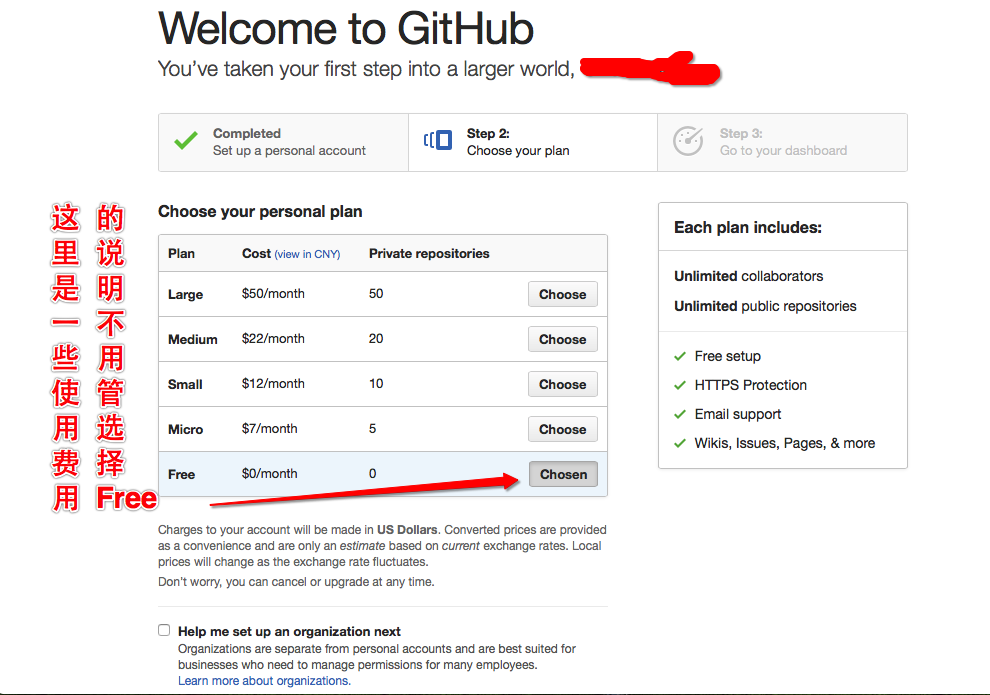Click the green Completed checkmark icon
The image size is (990, 695).
[186, 140]
